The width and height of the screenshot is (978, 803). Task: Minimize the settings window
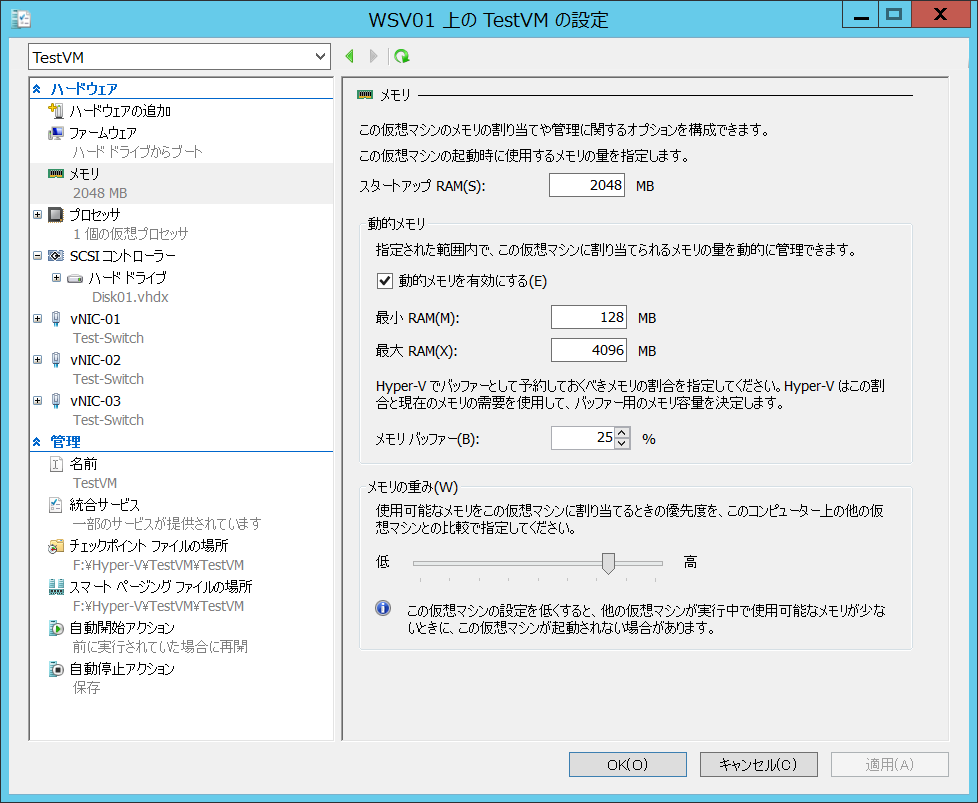861,15
